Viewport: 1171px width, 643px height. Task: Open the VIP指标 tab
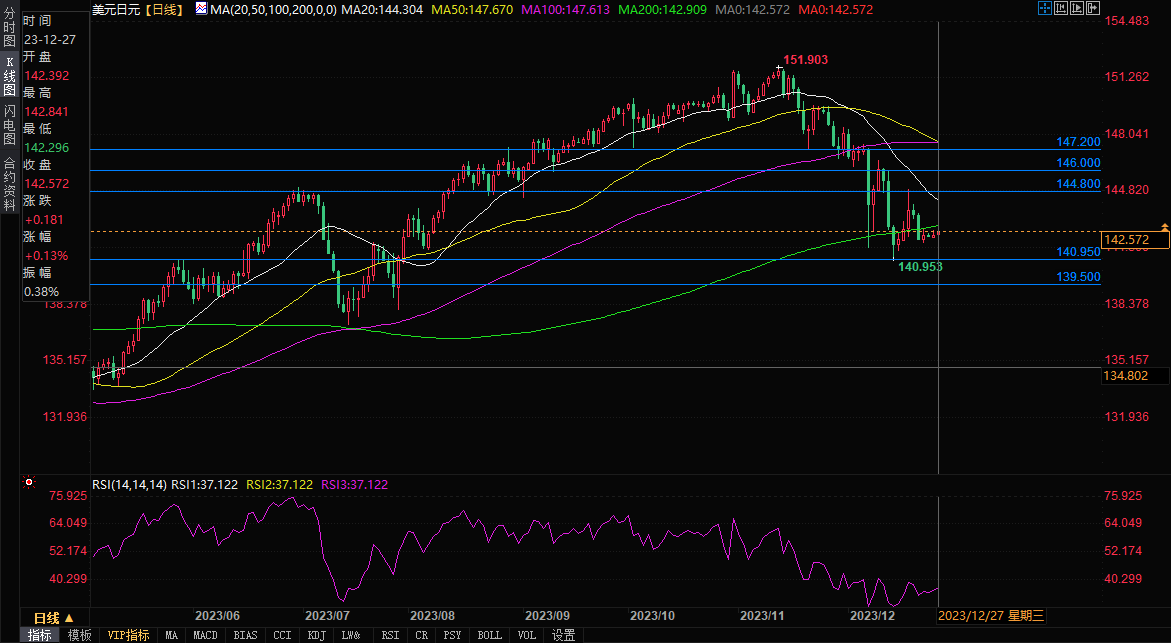pos(128,635)
